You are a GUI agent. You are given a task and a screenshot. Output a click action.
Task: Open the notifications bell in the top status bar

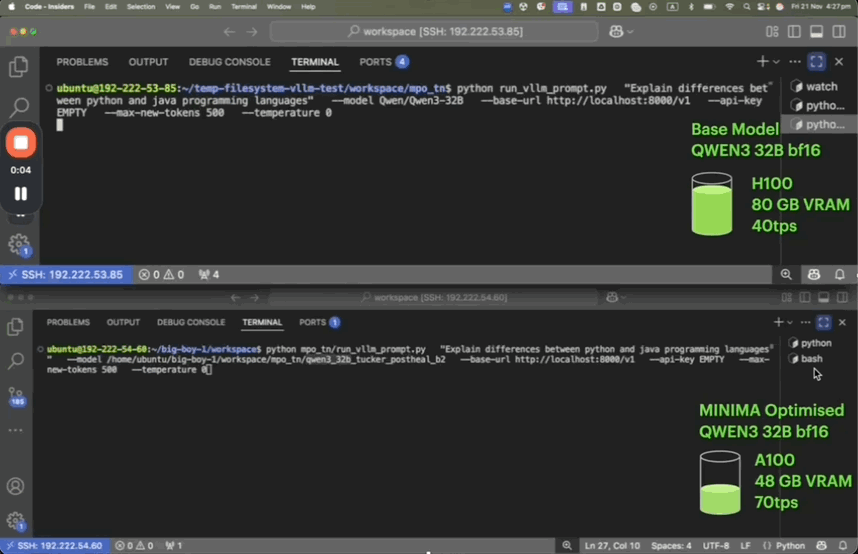point(839,274)
